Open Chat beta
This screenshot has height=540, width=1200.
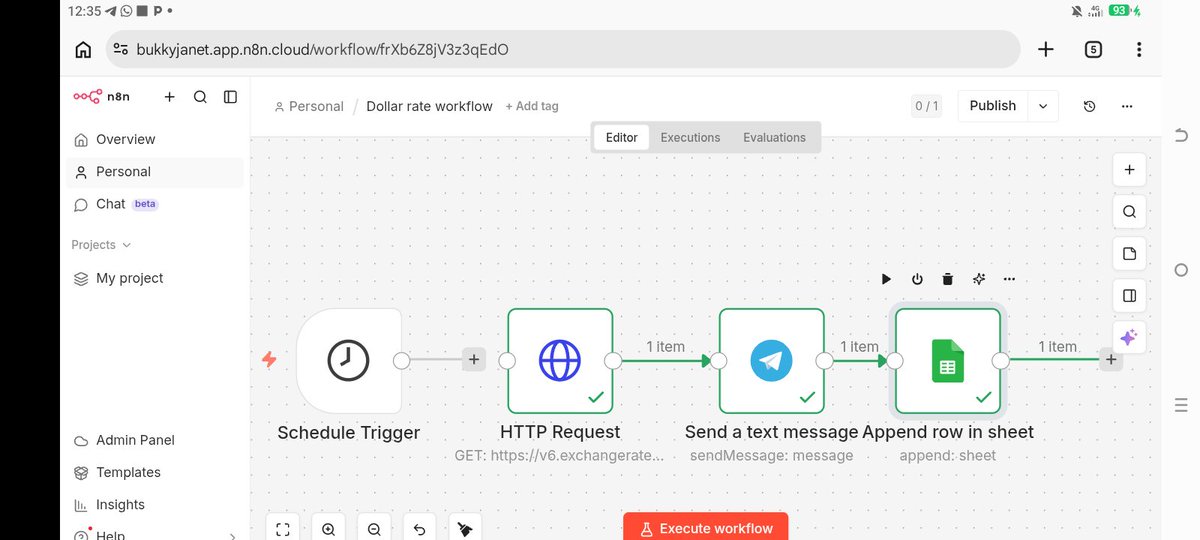click(x=154, y=204)
